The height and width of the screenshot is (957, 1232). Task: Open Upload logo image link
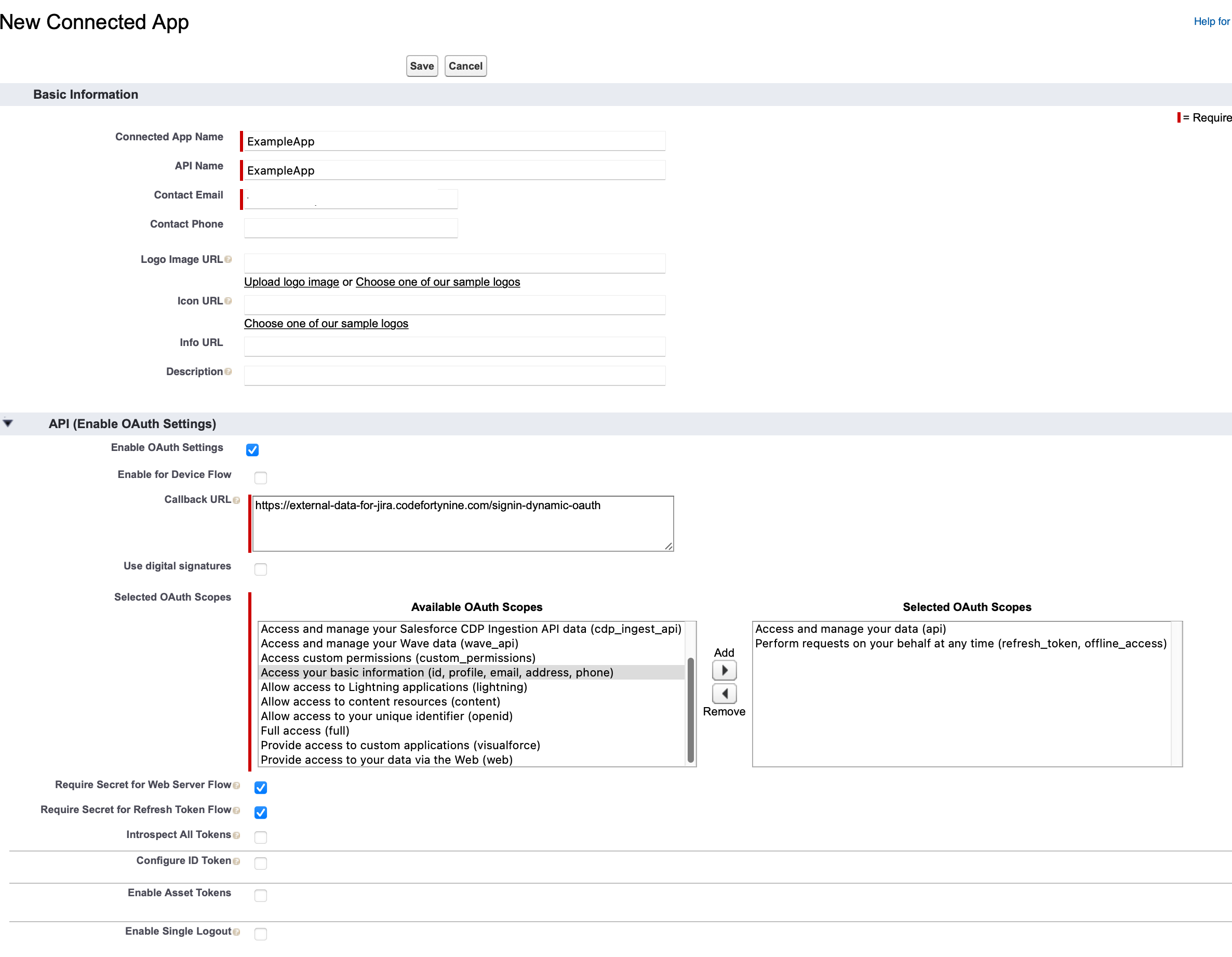(291, 282)
